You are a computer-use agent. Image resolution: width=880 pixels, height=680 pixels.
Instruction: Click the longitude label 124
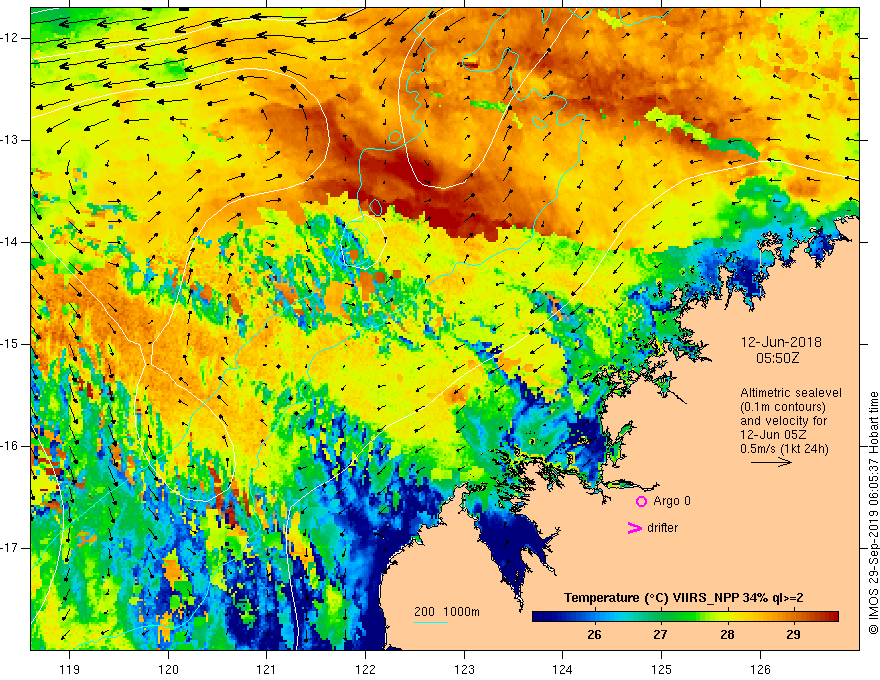(563, 669)
